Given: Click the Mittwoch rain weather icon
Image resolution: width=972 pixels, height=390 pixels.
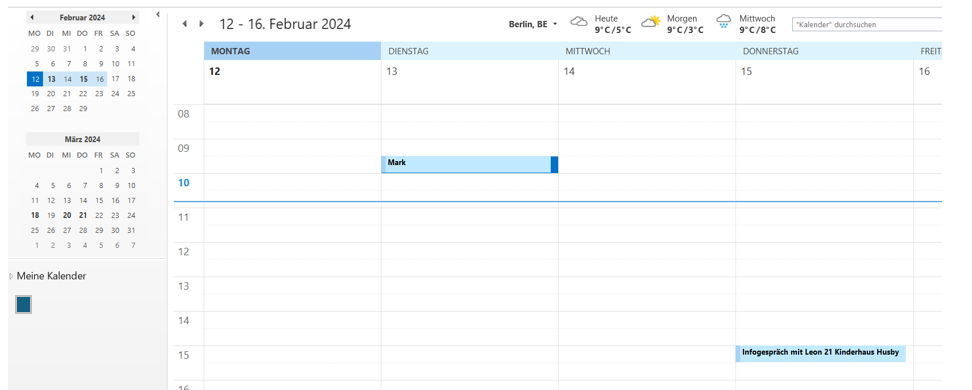Looking at the screenshot, I should 723,23.
